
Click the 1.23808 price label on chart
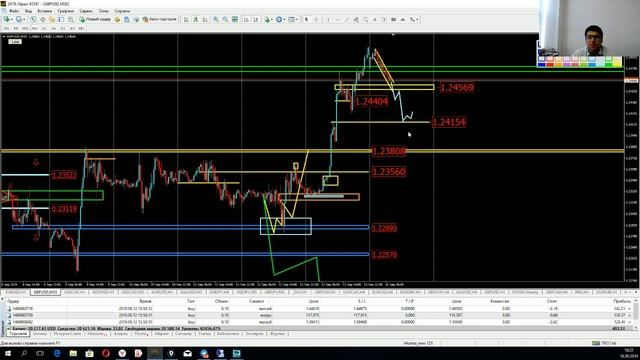pyautogui.click(x=389, y=151)
